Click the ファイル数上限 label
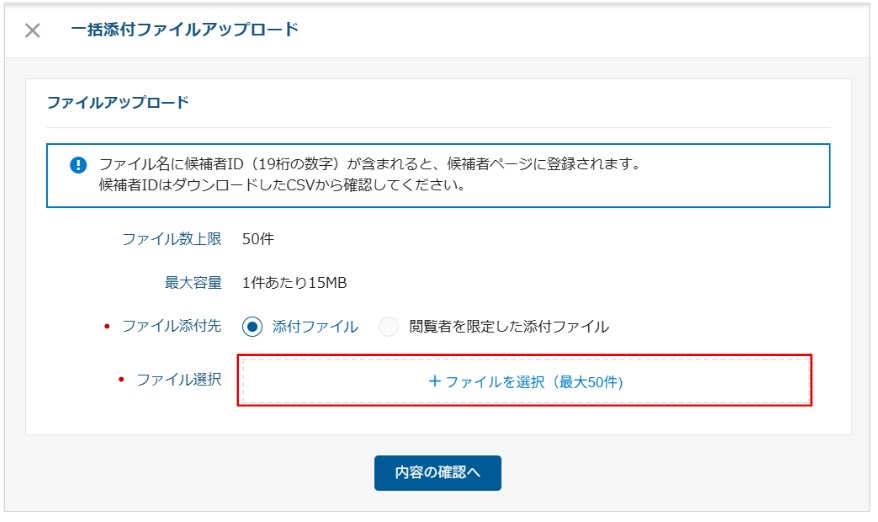 coord(171,240)
